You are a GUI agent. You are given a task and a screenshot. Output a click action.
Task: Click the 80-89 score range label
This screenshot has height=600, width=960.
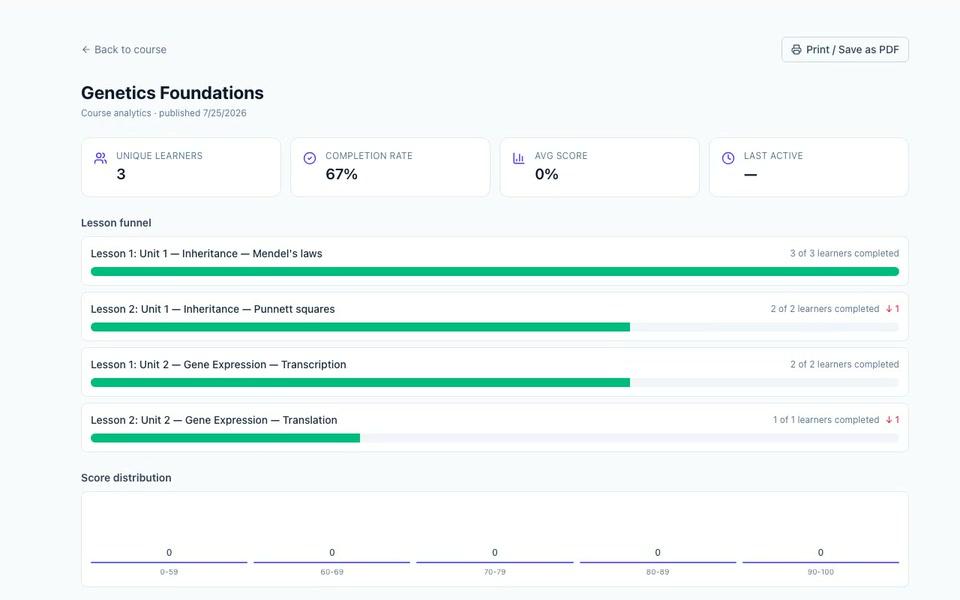[x=658, y=572]
